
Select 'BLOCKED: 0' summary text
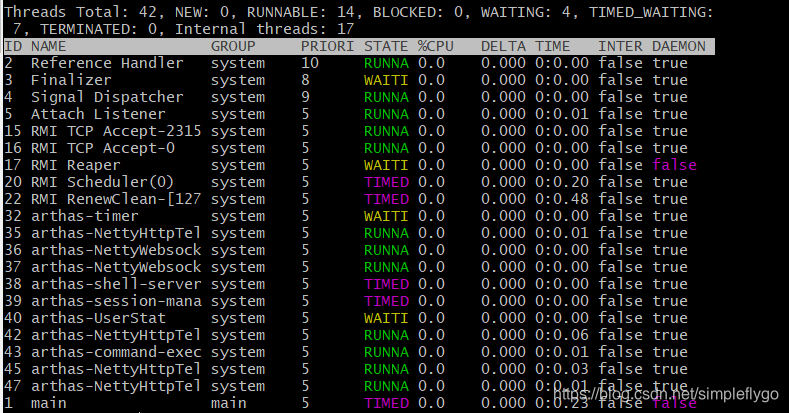tap(418, 12)
